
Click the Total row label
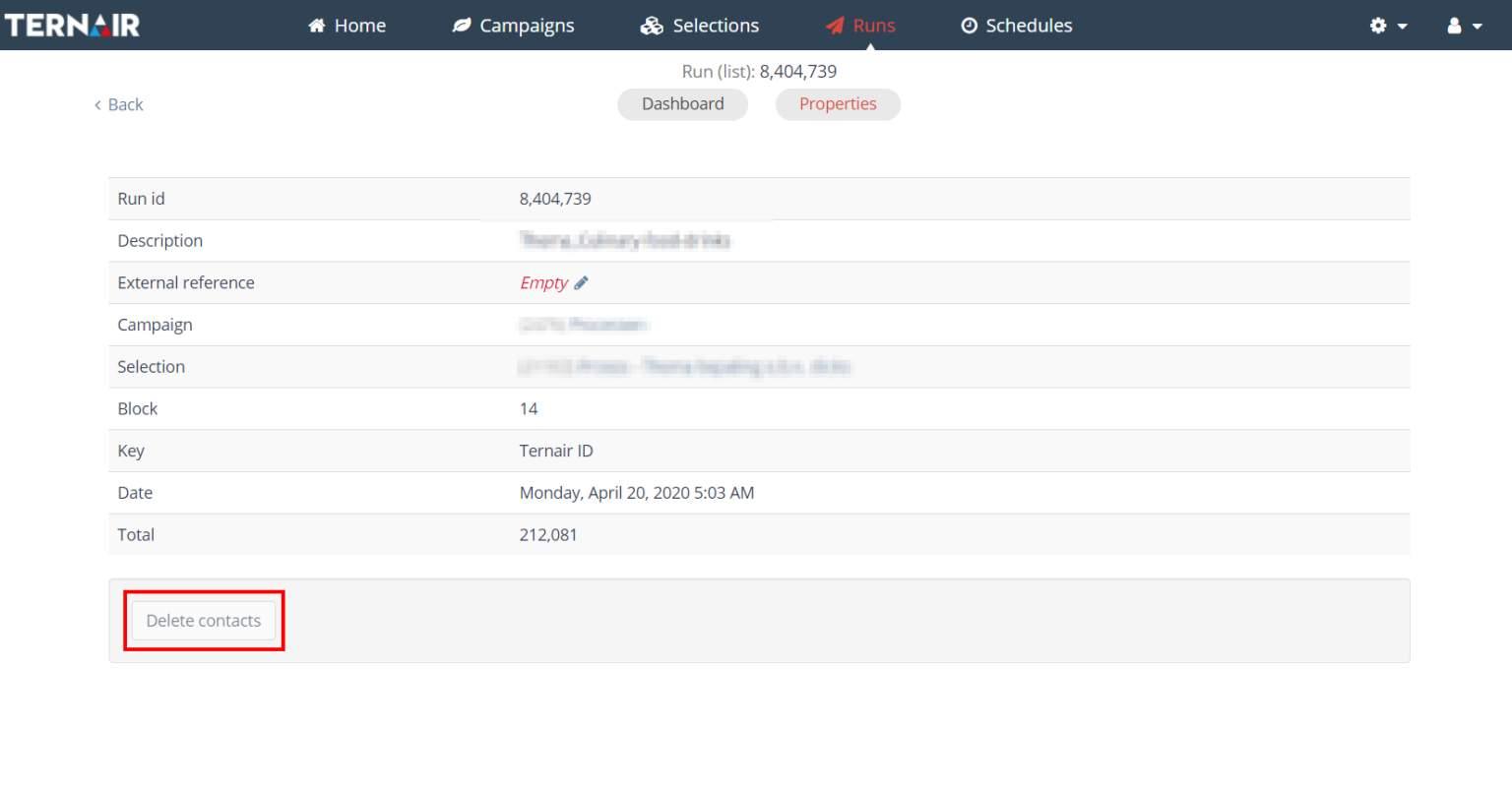click(136, 535)
